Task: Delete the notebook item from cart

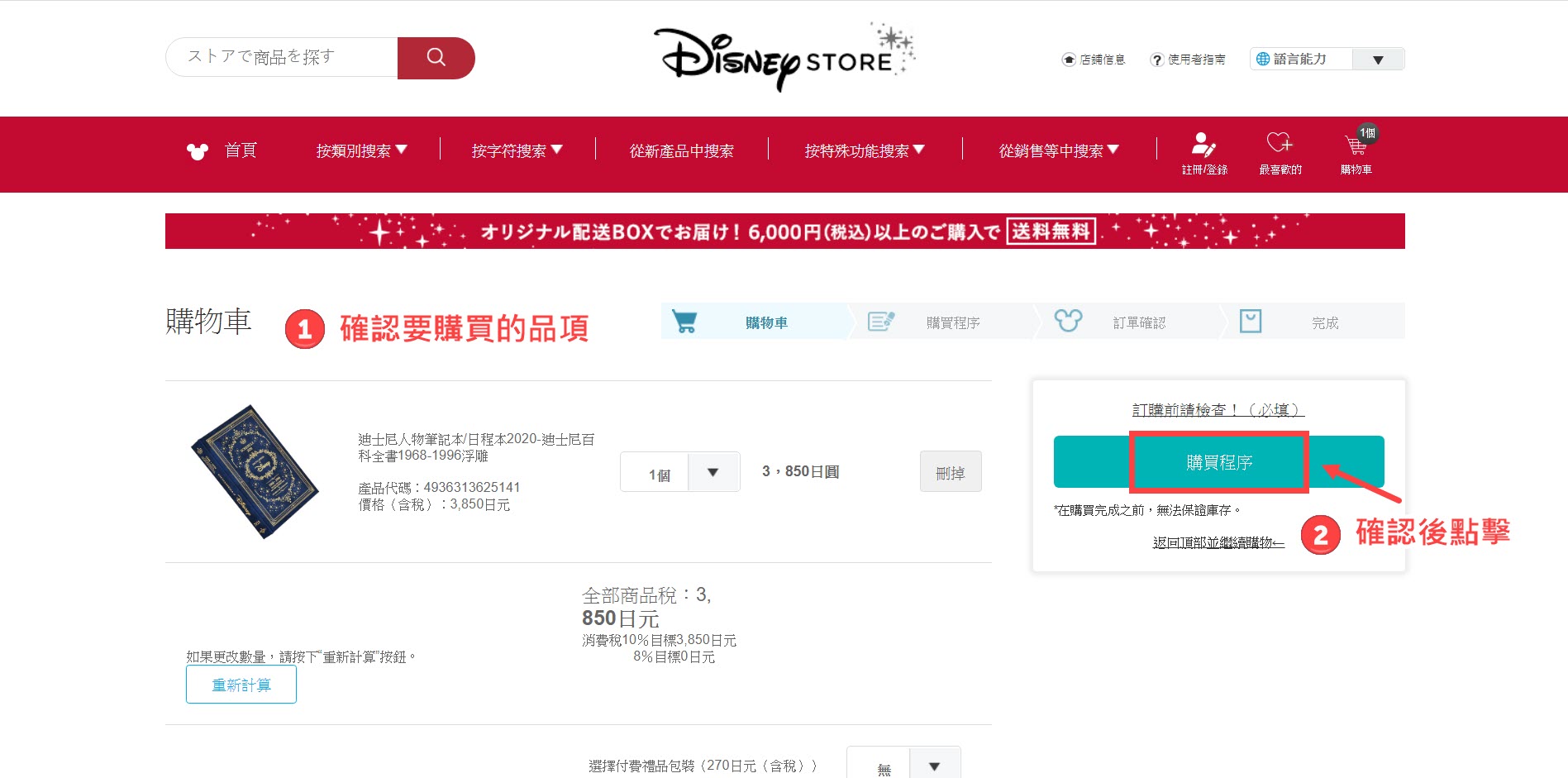Action: [x=951, y=472]
